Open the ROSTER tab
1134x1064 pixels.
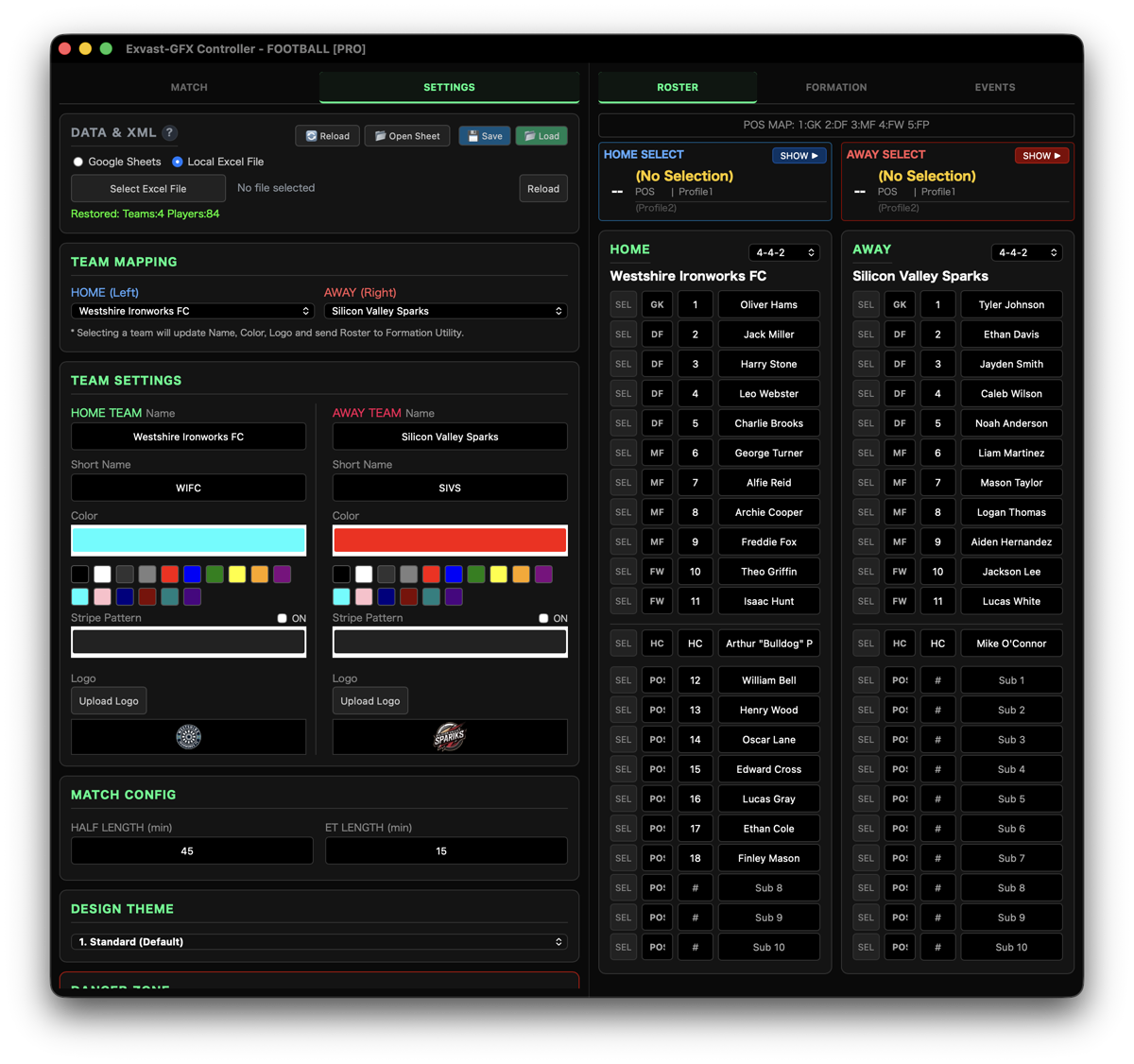click(678, 87)
